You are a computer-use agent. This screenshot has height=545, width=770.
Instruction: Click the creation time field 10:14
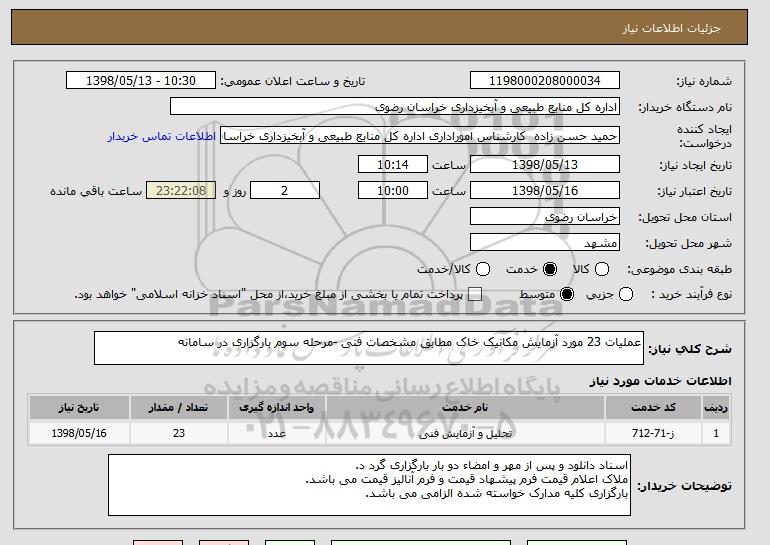393,164
